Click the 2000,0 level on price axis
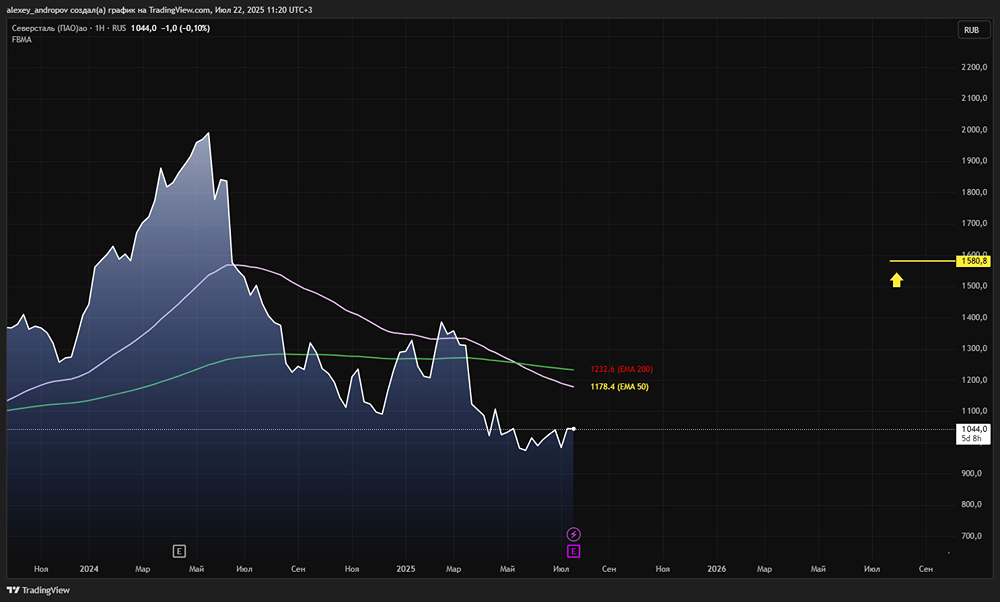 click(974, 129)
